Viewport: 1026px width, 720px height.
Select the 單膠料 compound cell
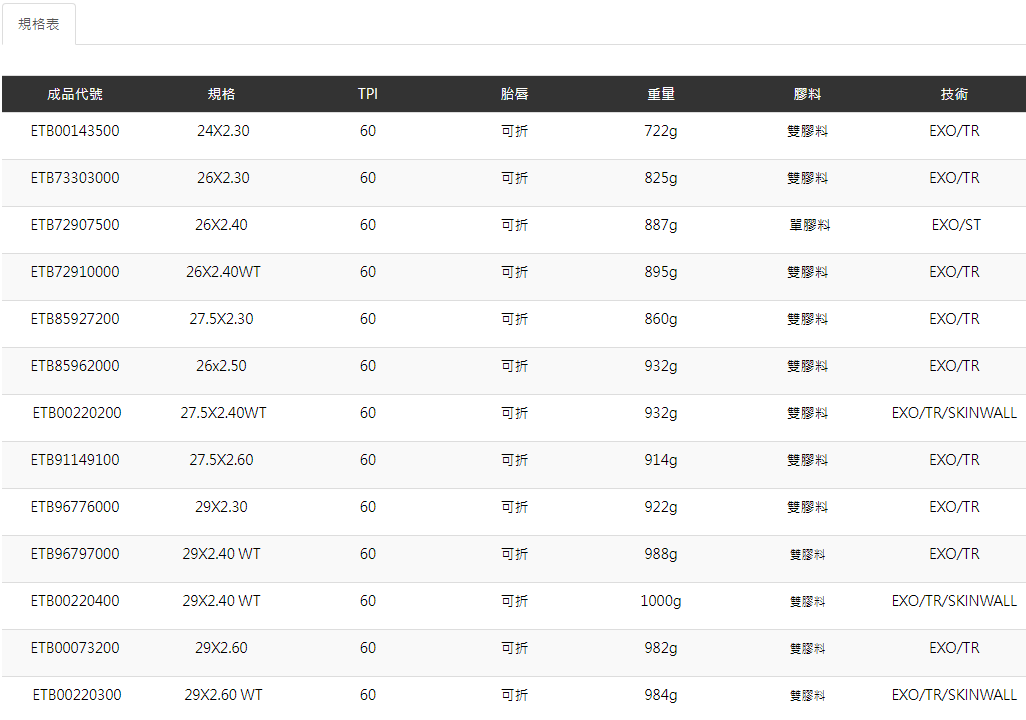point(809,225)
